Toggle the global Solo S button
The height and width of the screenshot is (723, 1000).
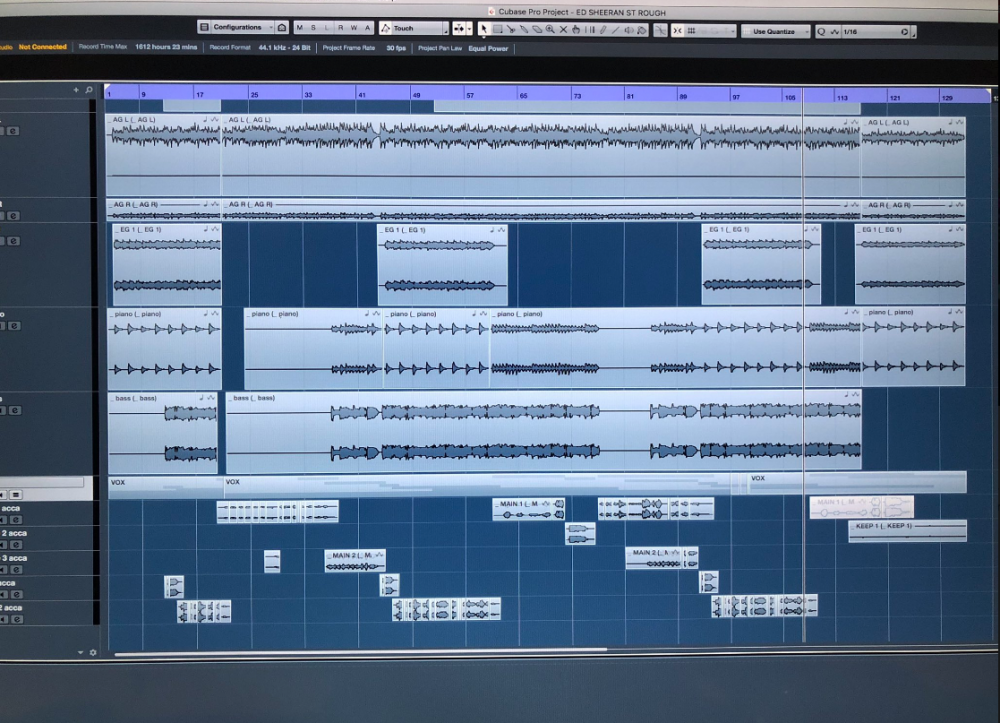(x=313, y=27)
